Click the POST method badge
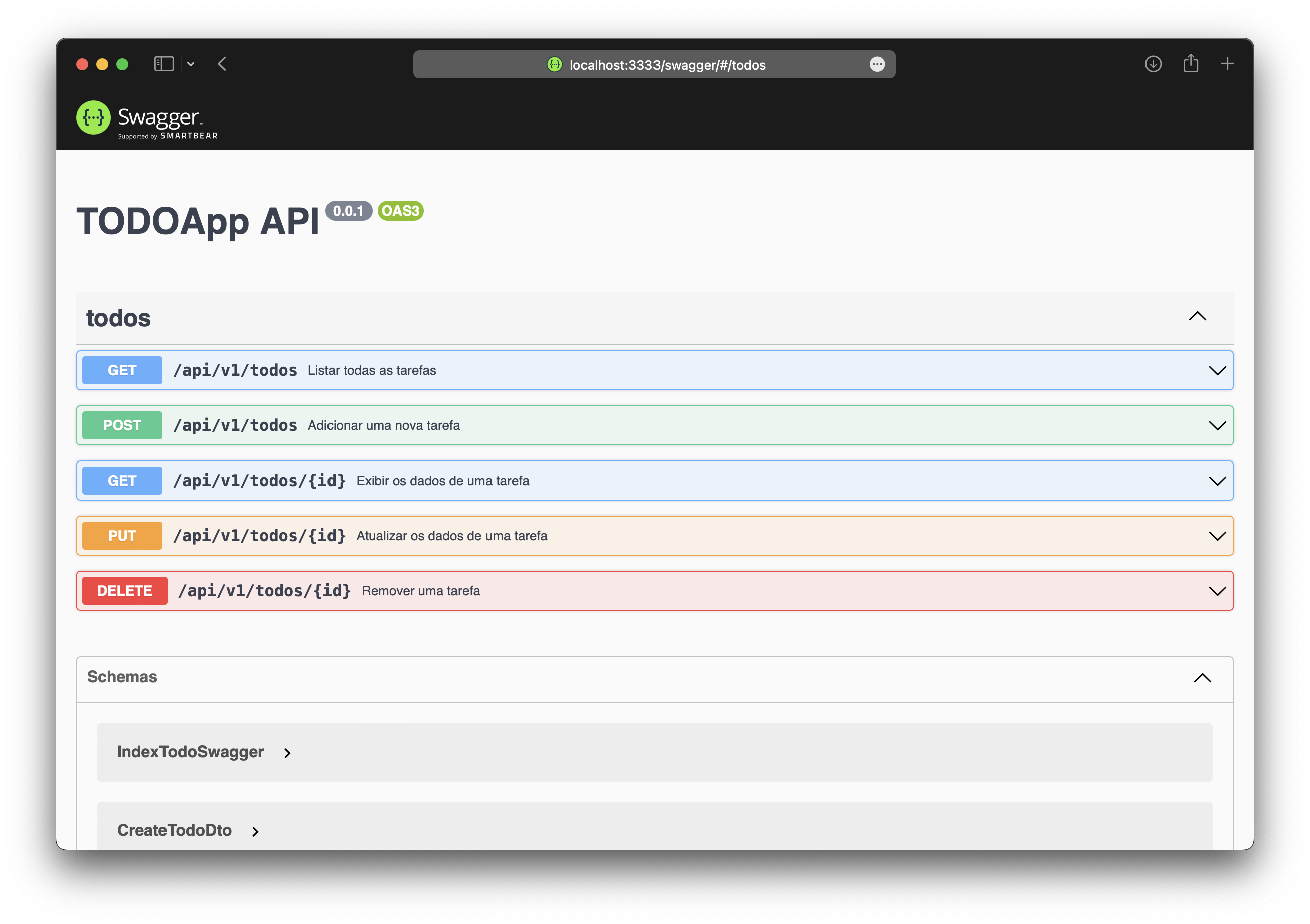The image size is (1310, 924). (122, 425)
